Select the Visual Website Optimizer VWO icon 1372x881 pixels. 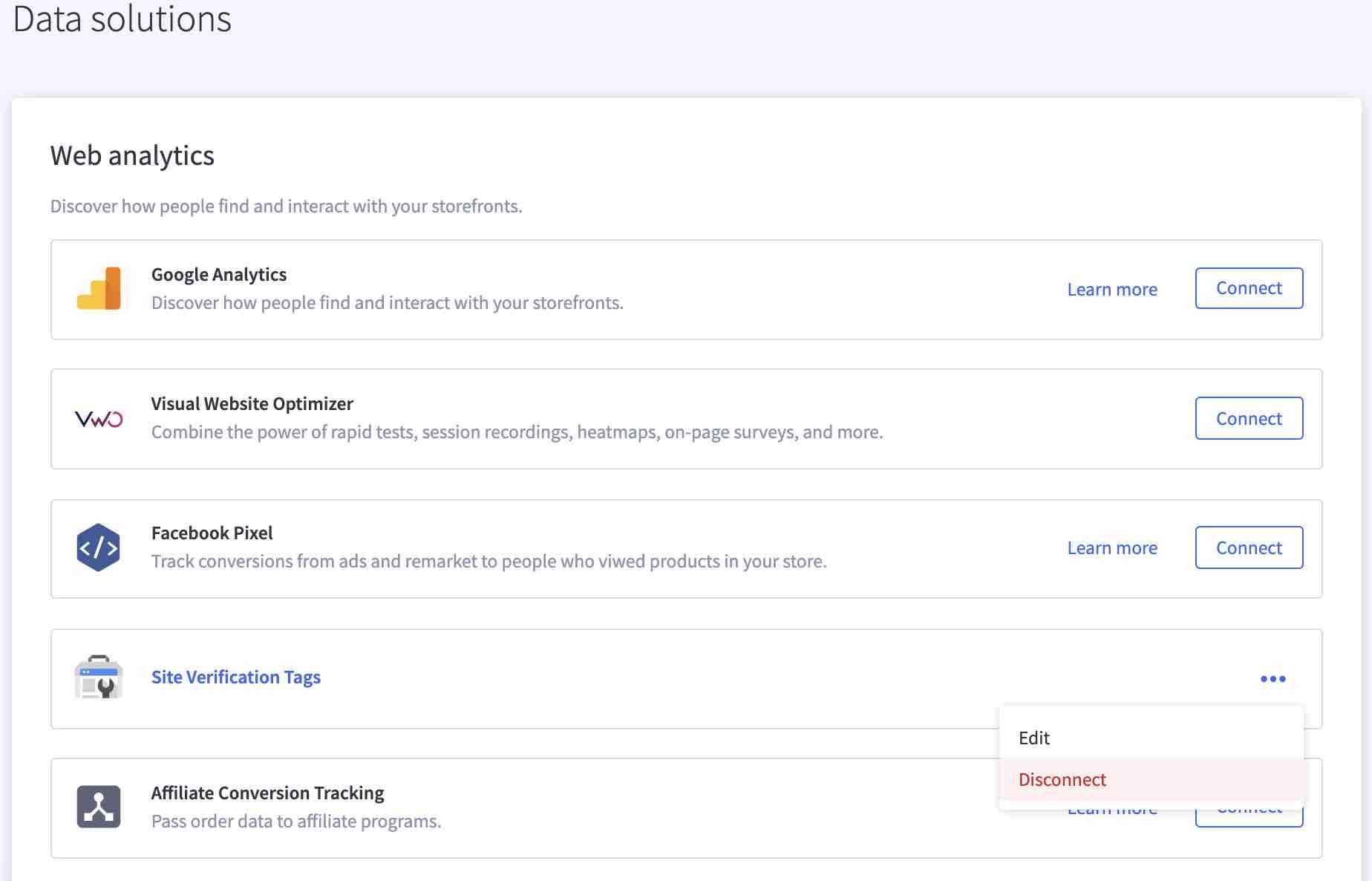tap(97, 417)
